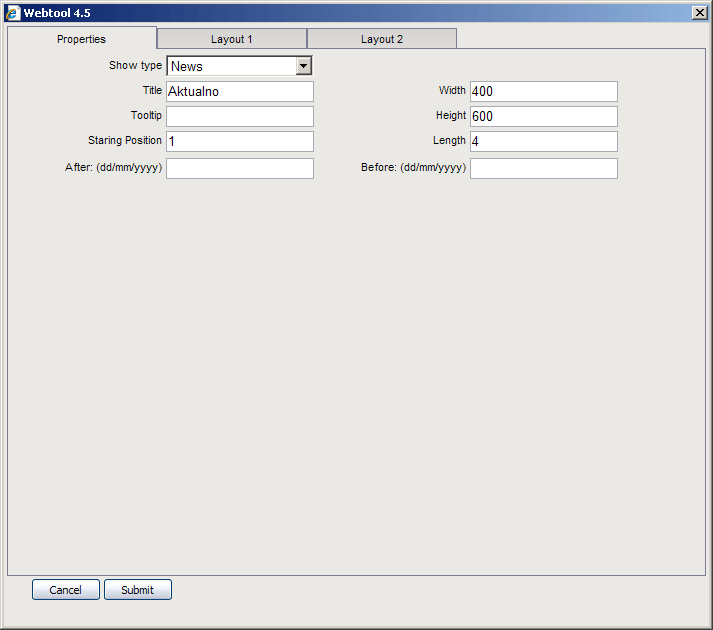Click the Show type label
Viewport: 713px width, 630px height.
[135, 65]
